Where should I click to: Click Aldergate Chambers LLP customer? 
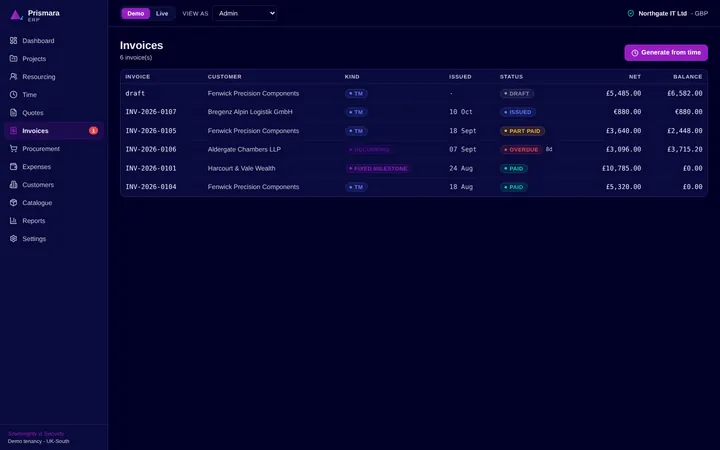[244, 149]
